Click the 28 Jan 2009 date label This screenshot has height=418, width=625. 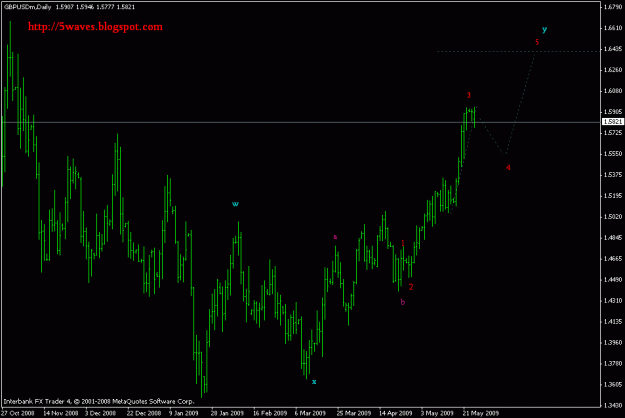(x=227, y=413)
